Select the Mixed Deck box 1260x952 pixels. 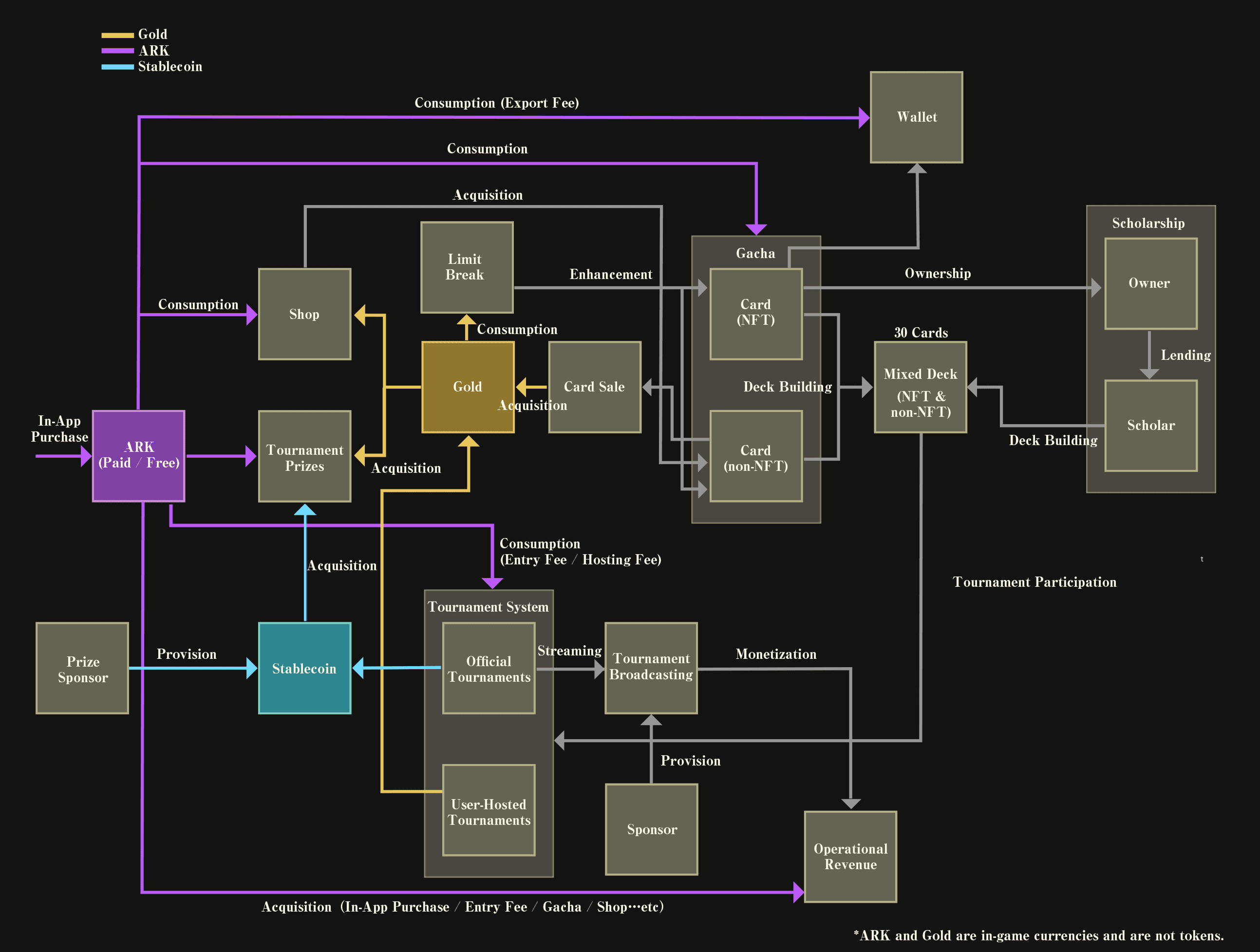921,387
